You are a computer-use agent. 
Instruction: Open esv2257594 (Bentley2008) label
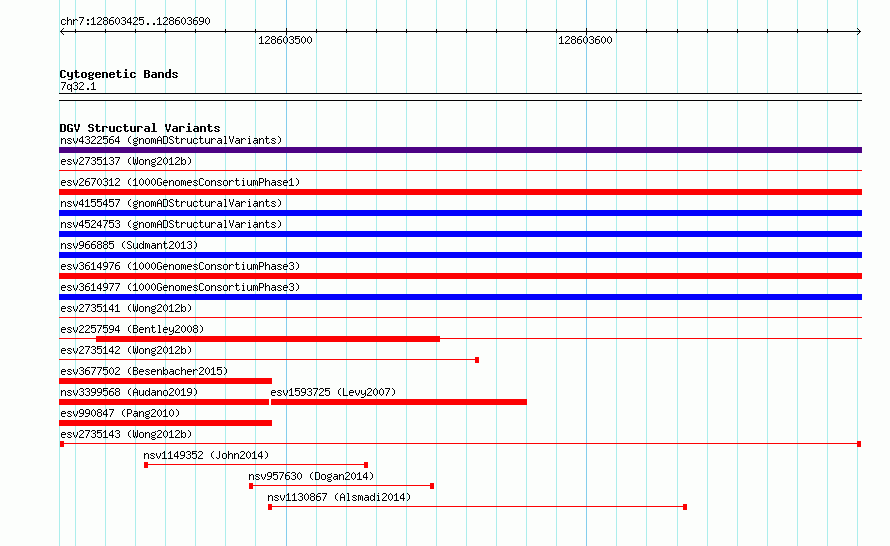point(132,329)
